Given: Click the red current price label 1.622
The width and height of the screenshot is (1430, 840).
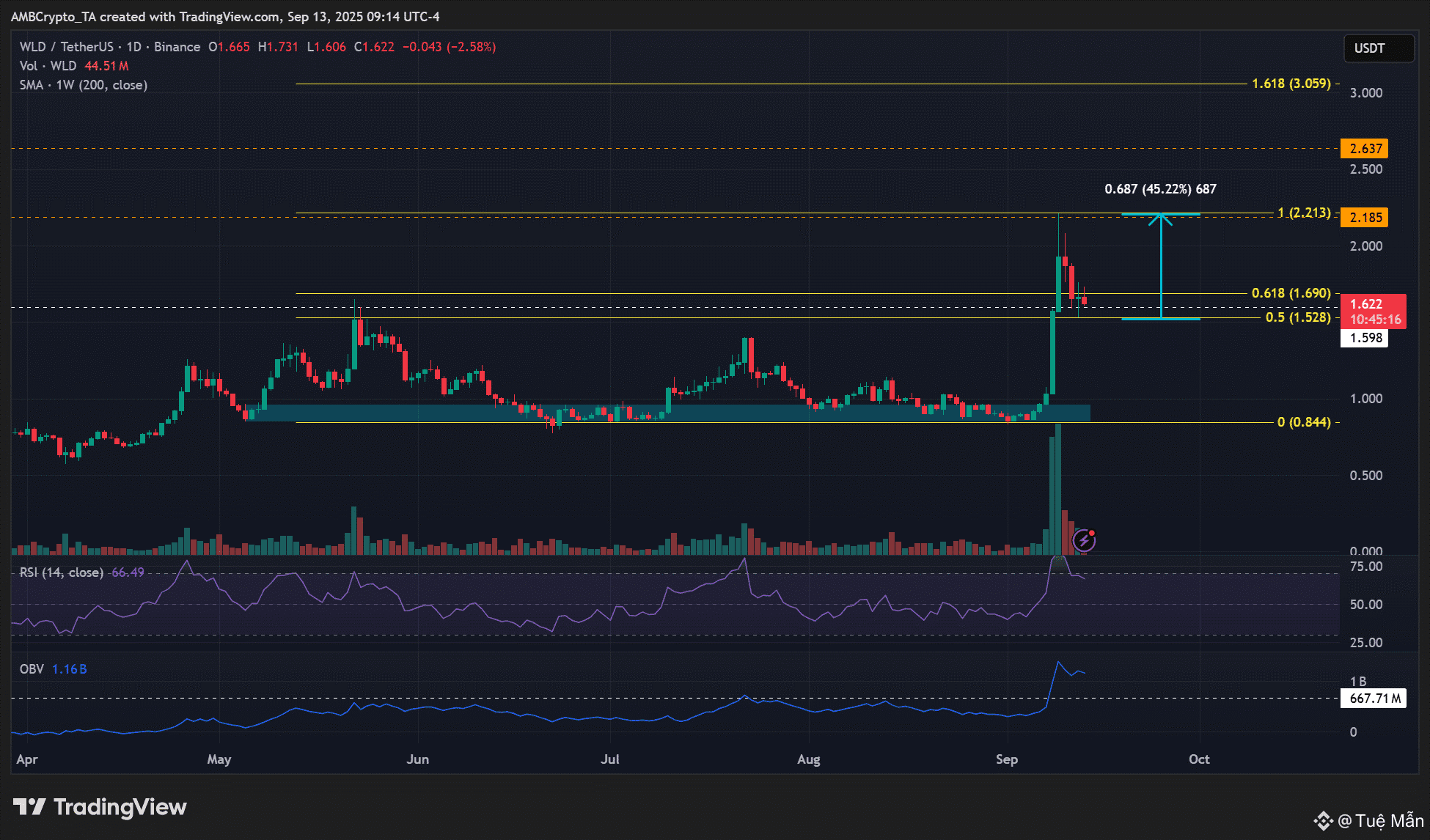Looking at the screenshot, I should (1366, 303).
